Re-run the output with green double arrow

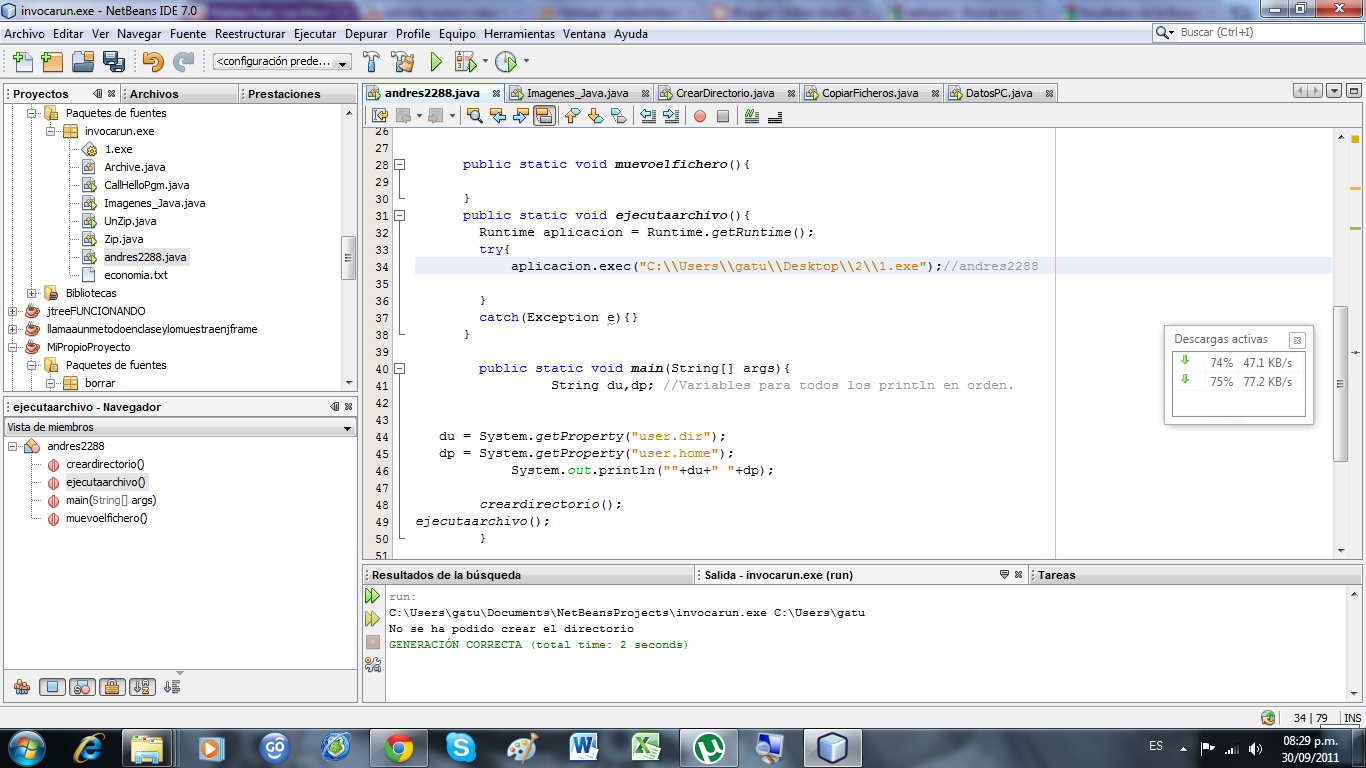pos(372,596)
